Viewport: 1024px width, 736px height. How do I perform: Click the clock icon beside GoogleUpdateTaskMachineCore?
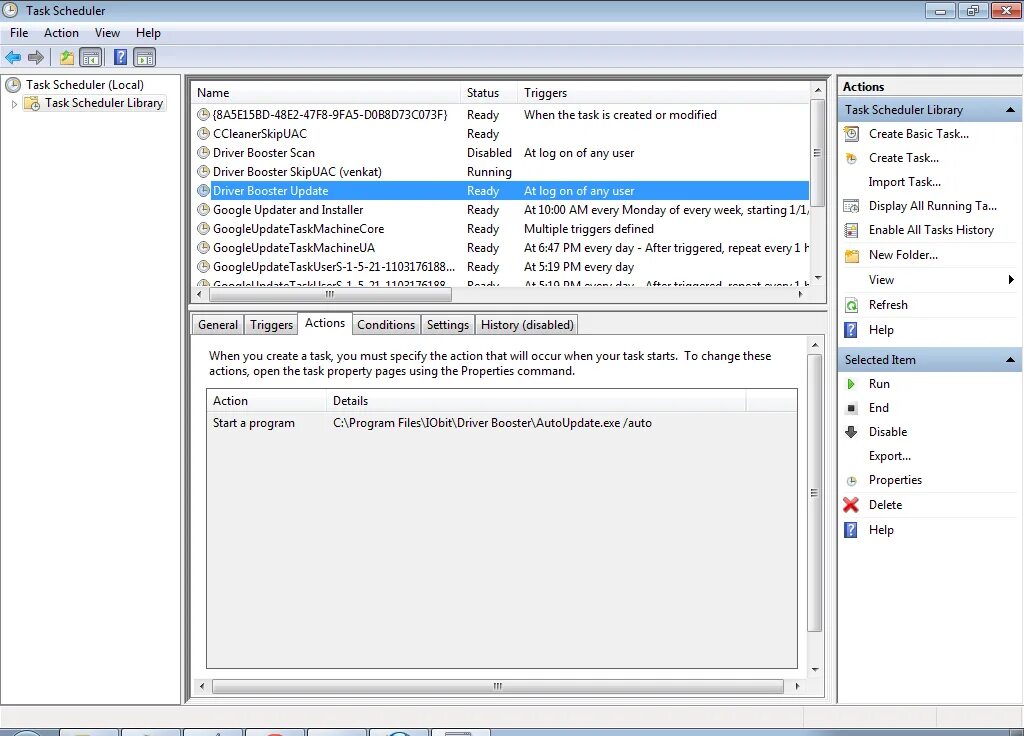click(x=203, y=229)
